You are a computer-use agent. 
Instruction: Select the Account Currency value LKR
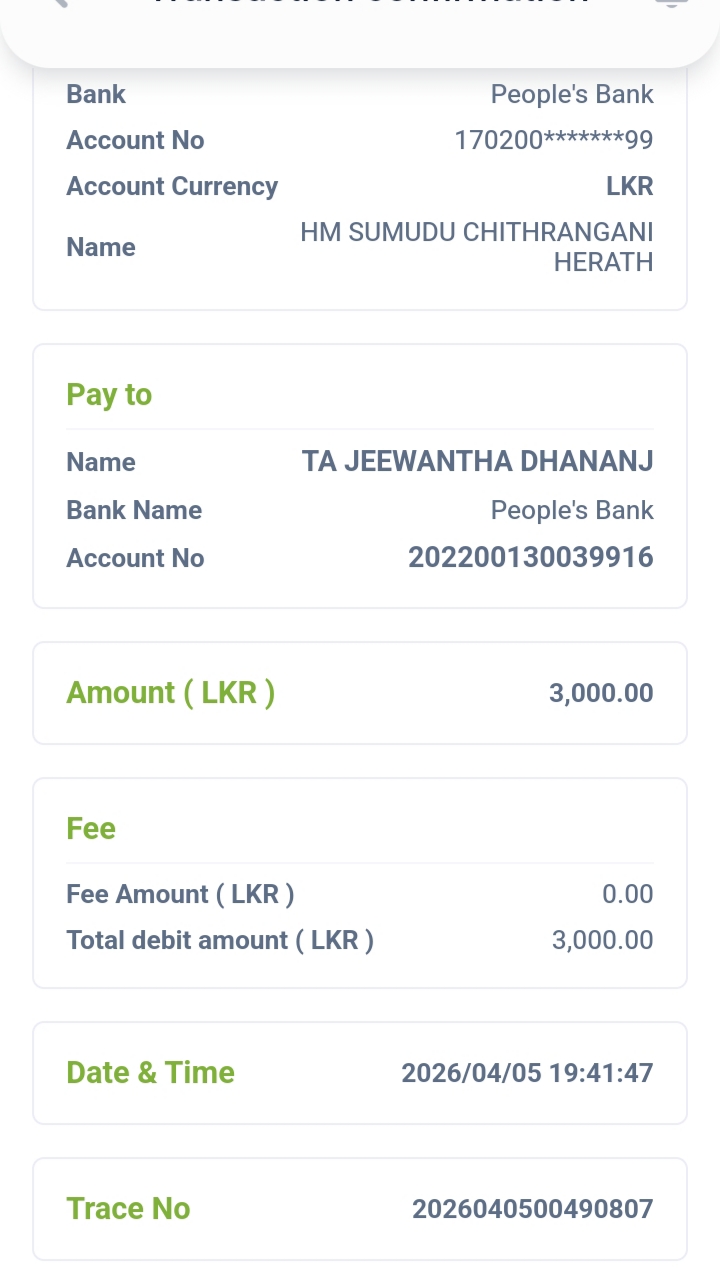pos(629,187)
